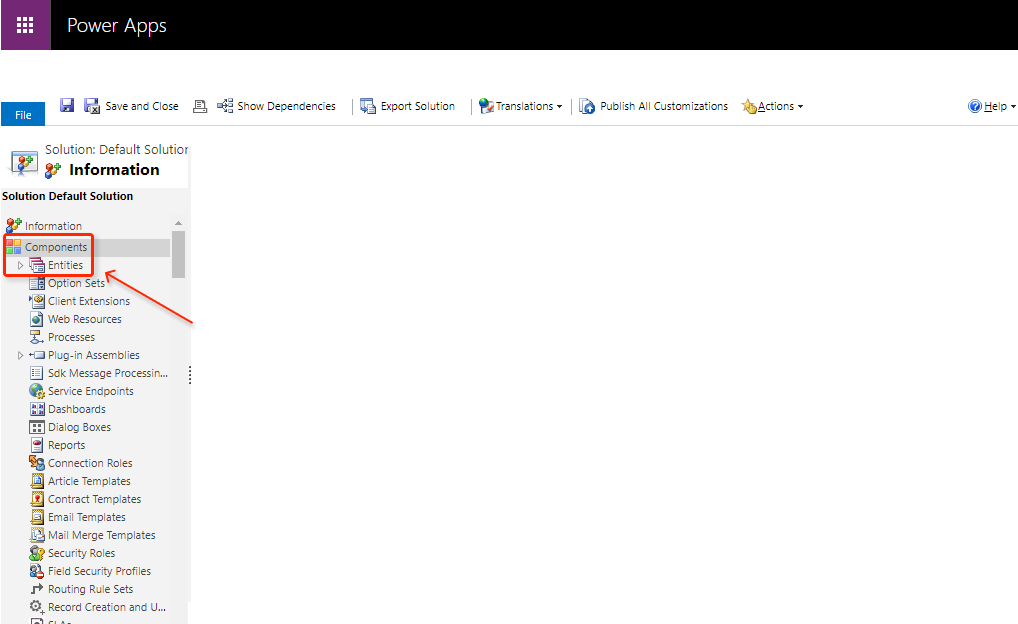Select Service Endpoints in the tree
The width and height of the screenshot is (1018, 624).
[91, 391]
